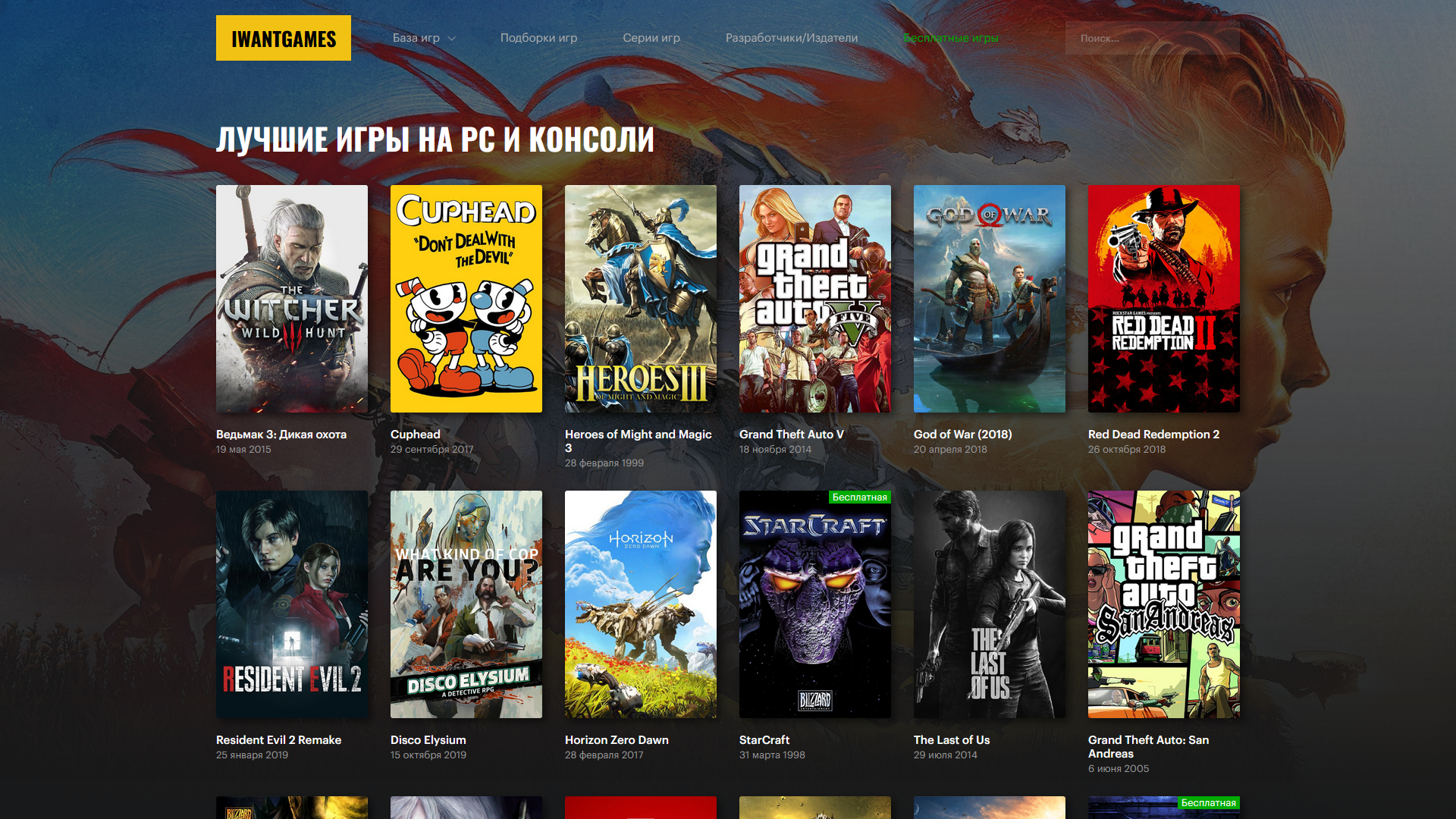Click the date 25 января 2019
The width and height of the screenshot is (1456, 819).
[x=252, y=755]
